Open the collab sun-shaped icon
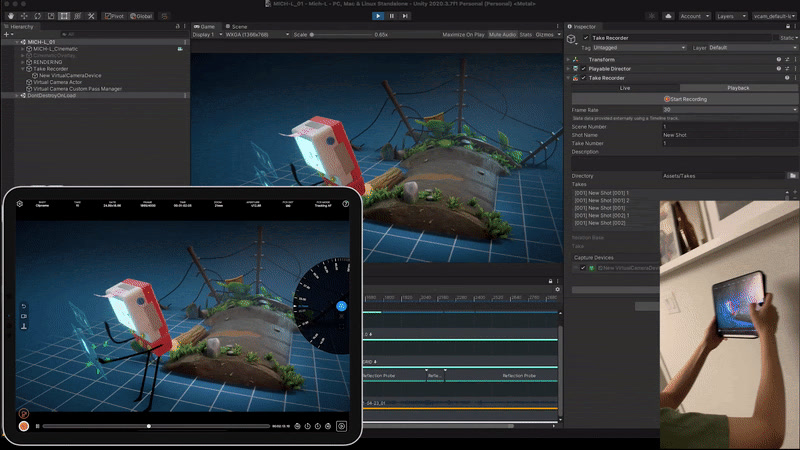 click(x=652, y=16)
